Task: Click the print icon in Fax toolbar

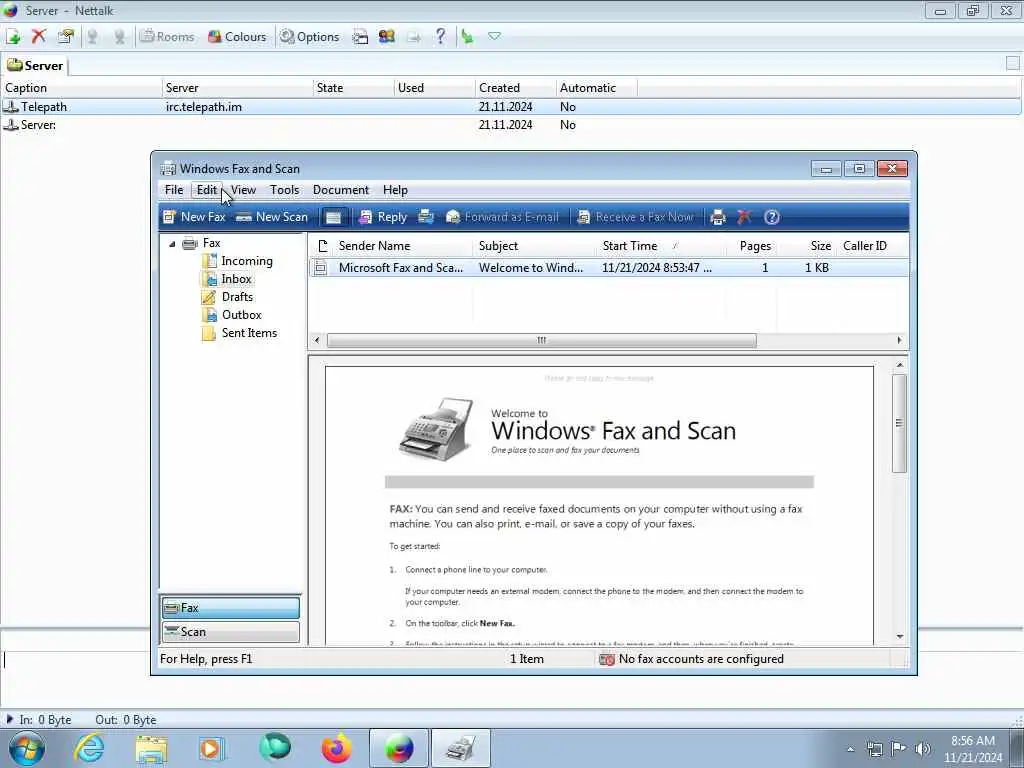Action: click(x=718, y=217)
